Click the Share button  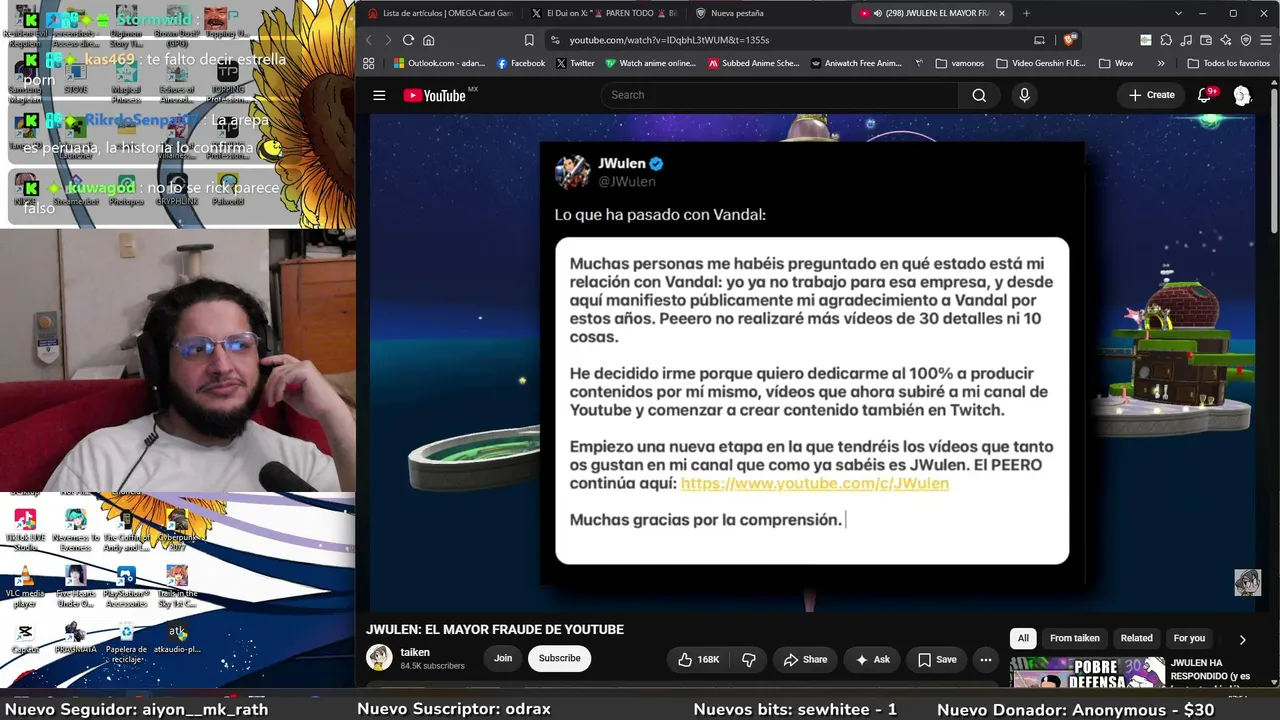805,659
